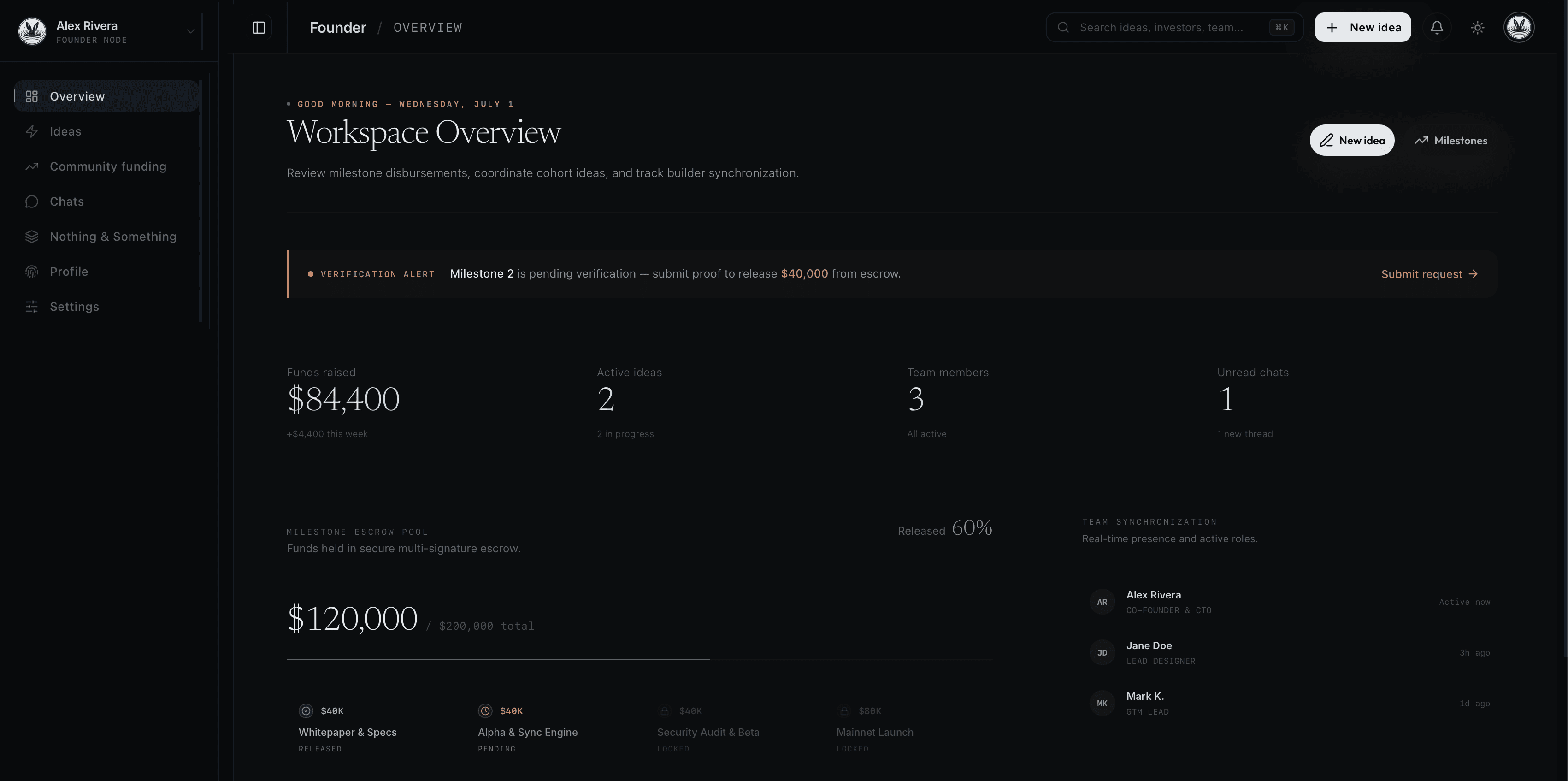Open Mark K. team member row
The height and width of the screenshot is (781, 1568).
(1289, 704)
